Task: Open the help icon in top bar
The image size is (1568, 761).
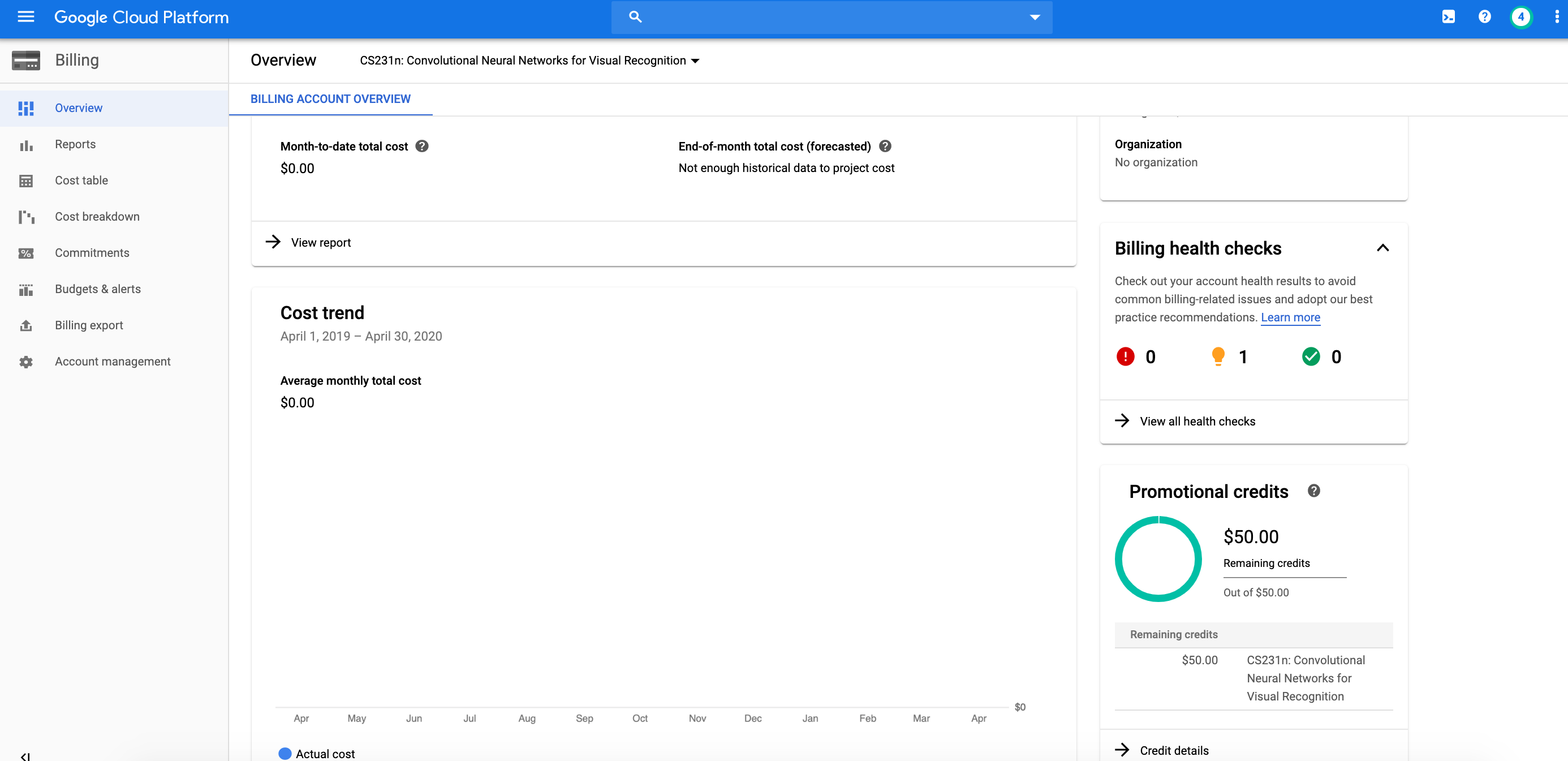Action: coord(1484,17)
